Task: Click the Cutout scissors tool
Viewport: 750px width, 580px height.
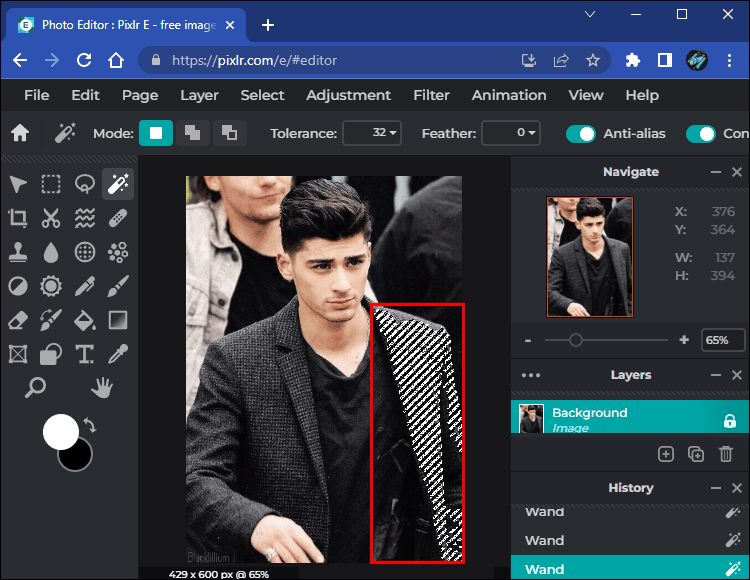Action: [x=51, y=218]
